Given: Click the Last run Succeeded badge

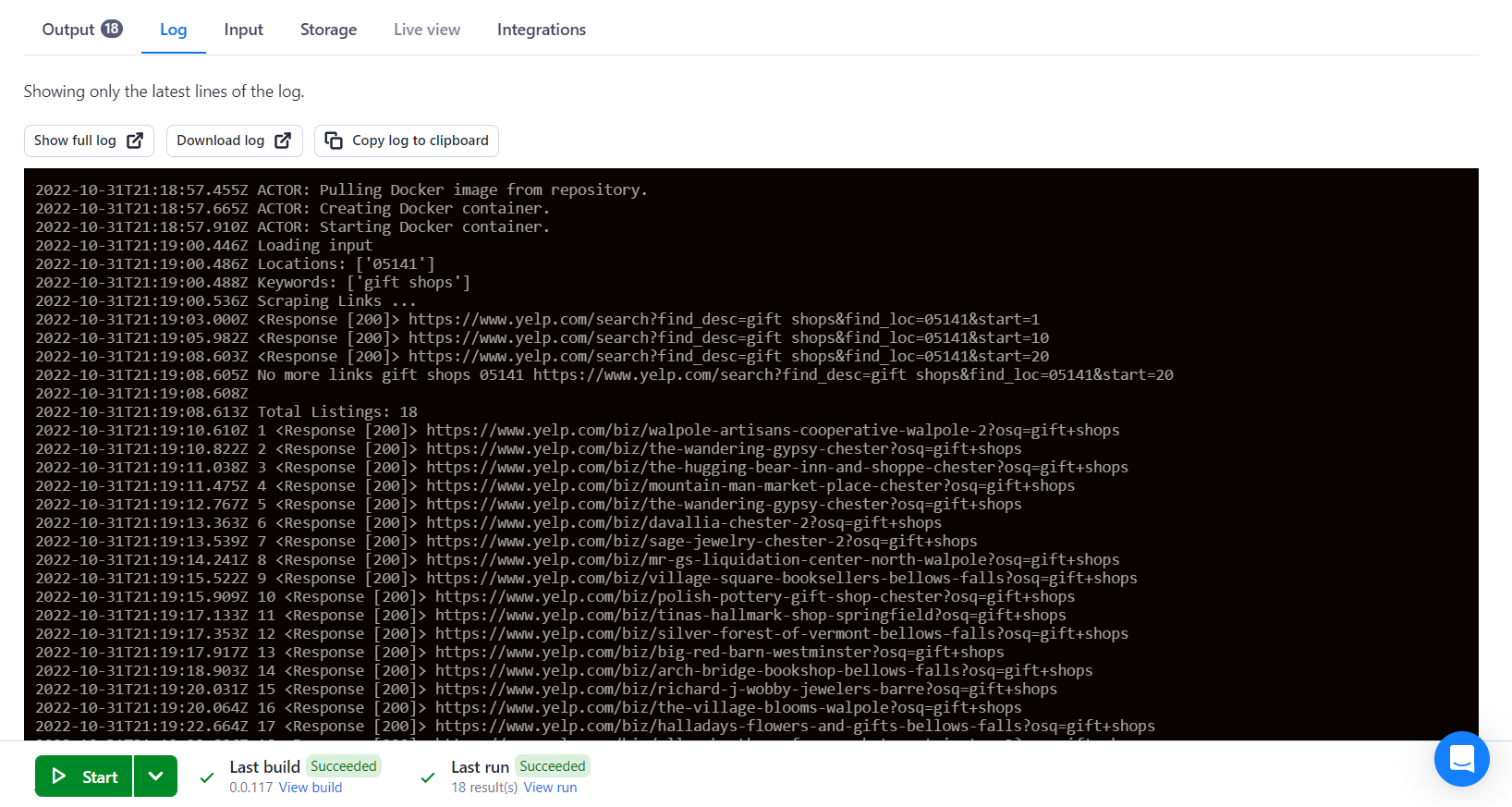Looking at the screenshot, I should click(x=553, y=766).
